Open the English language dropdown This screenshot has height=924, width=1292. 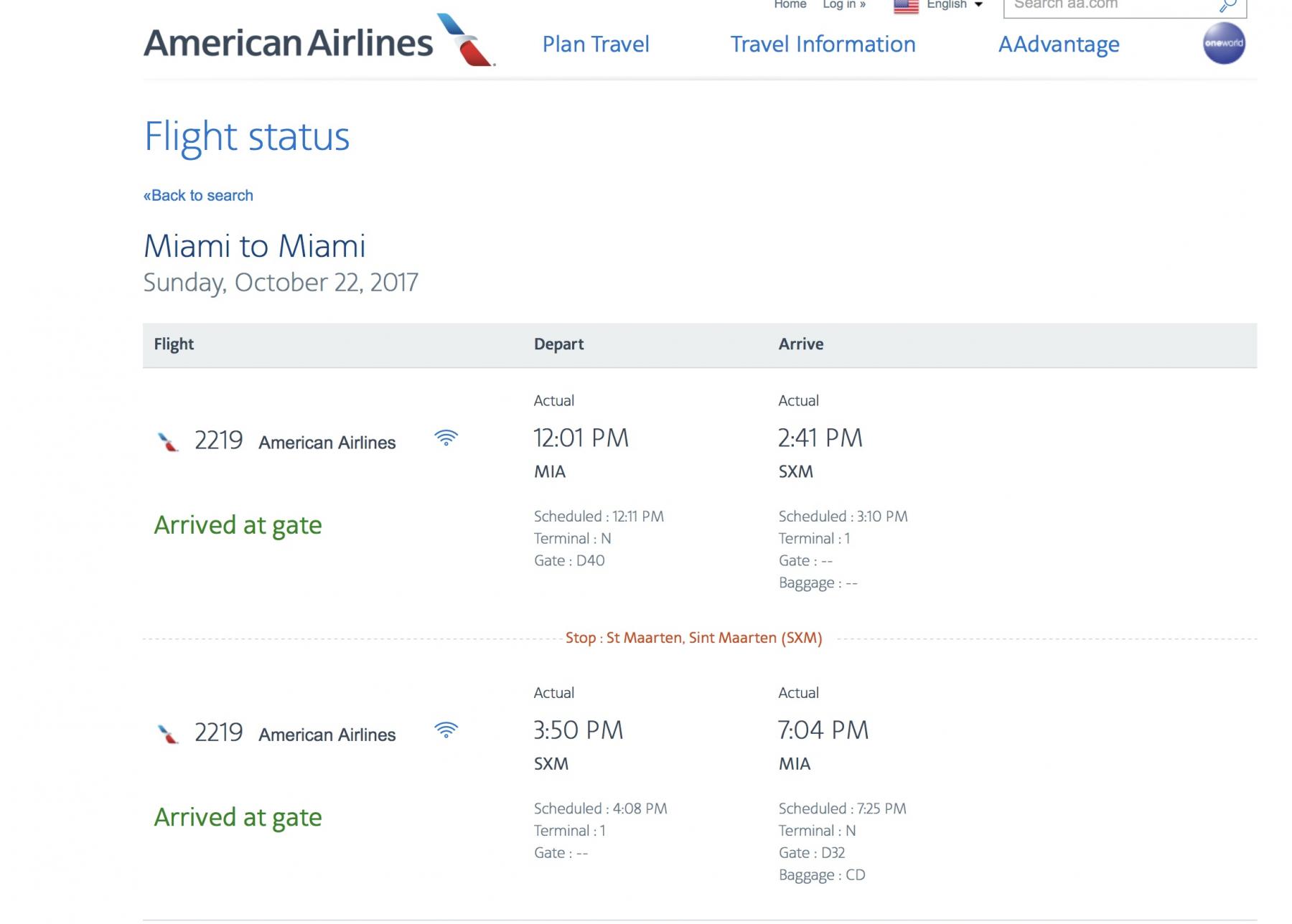[955, 5]
